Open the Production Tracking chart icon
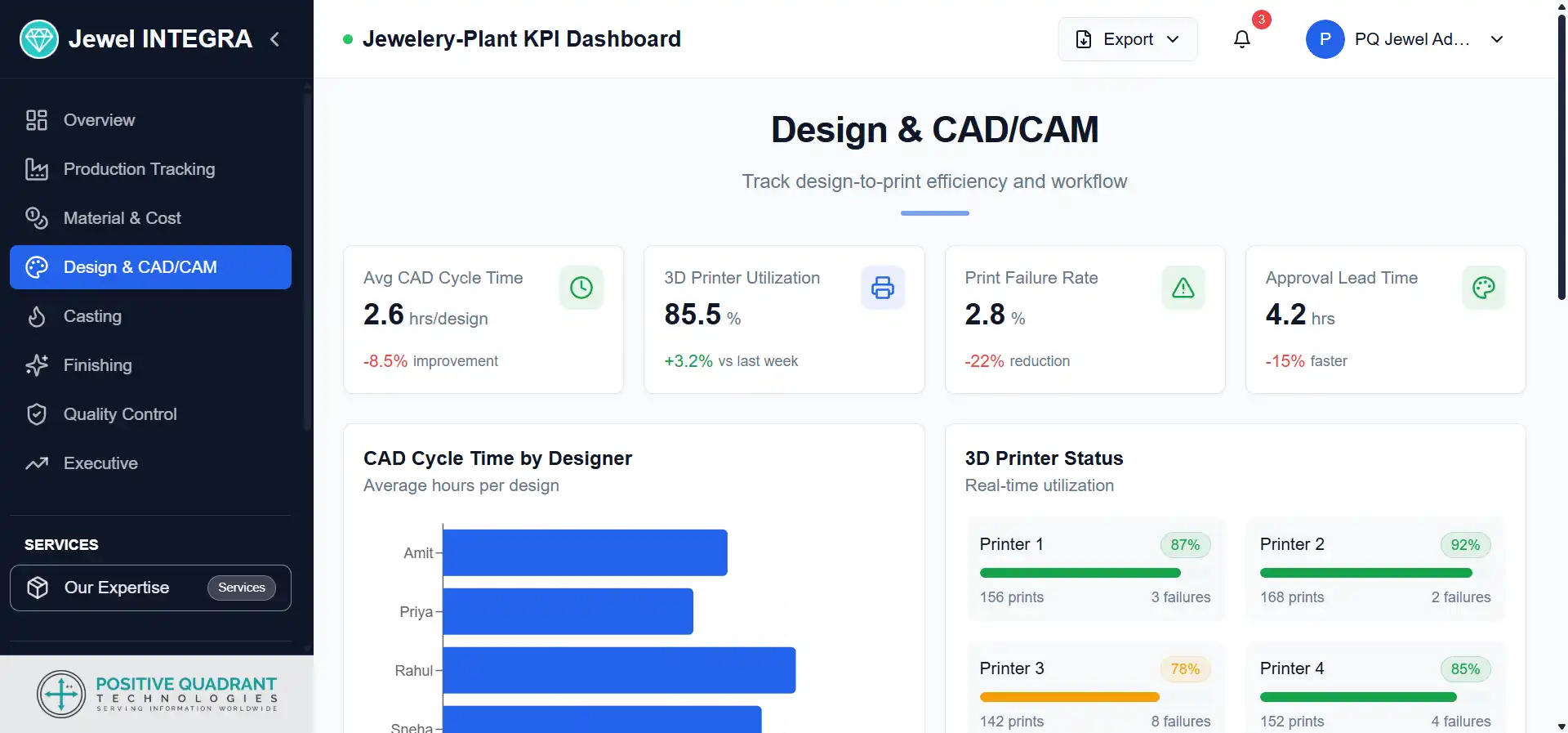Screen dimensions: 1568x733 coord(37,169)
